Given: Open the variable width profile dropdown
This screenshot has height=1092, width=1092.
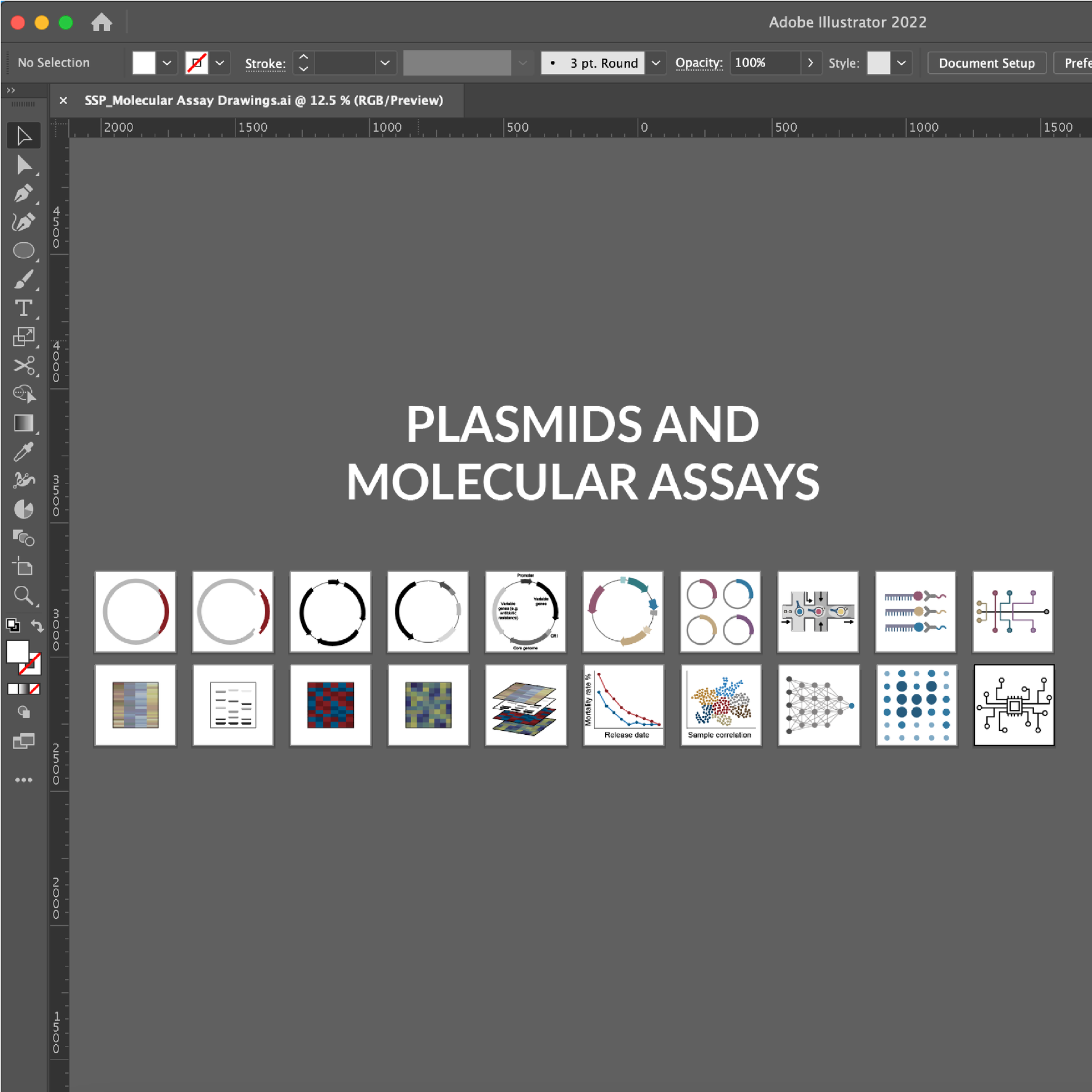Looking at the screenshot, I should (522, 63).
